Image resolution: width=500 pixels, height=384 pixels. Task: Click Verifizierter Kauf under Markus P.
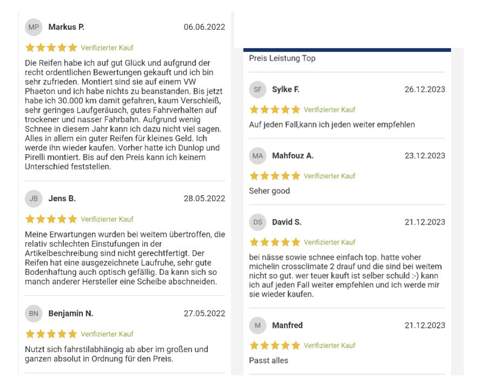[107, 48]
